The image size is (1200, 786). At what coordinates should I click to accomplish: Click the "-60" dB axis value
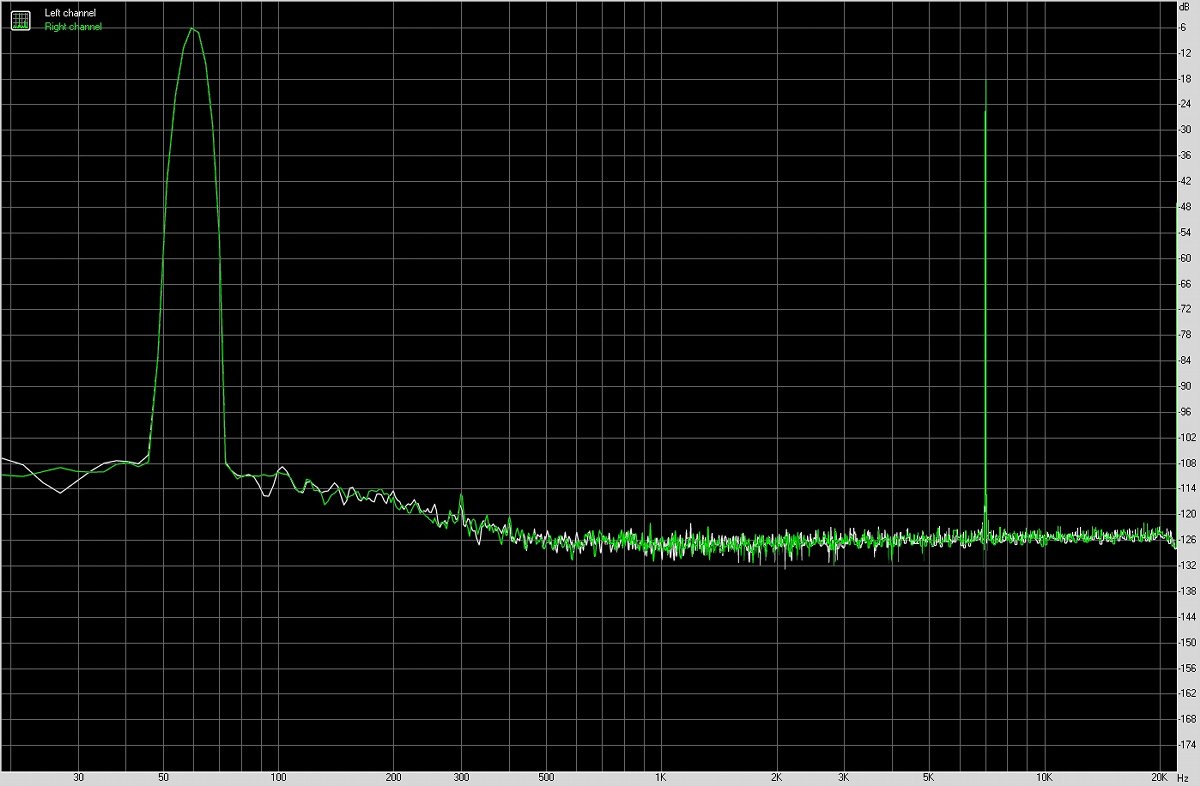pos(1185,258)
